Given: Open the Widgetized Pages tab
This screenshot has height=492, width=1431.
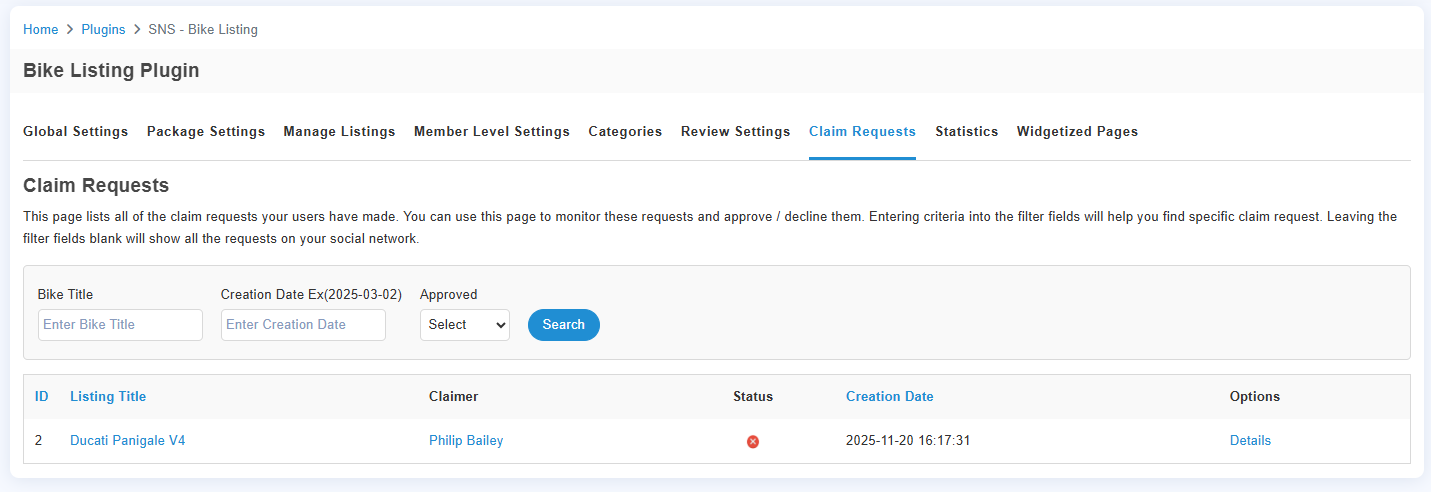Looking at the screenshot, I should coord(1077,131).
